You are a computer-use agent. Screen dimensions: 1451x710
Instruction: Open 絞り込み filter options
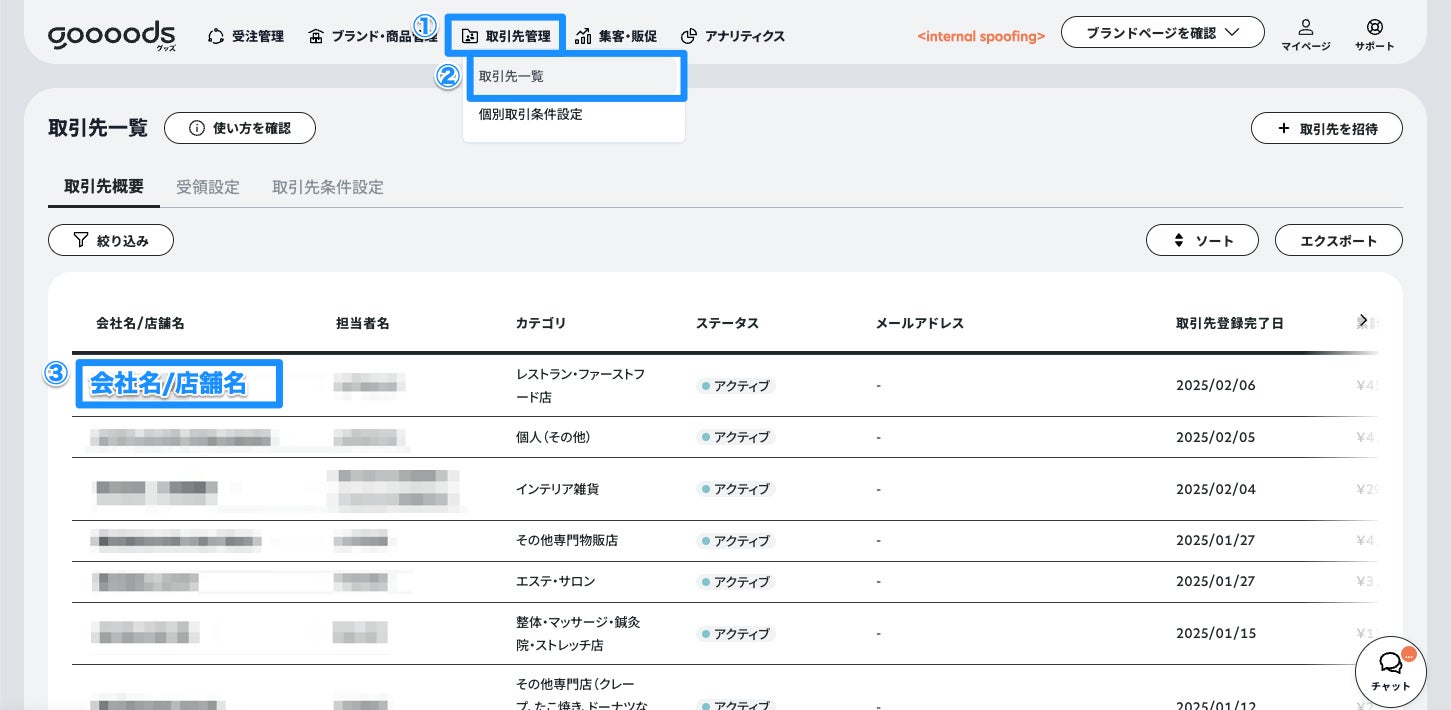111,240
